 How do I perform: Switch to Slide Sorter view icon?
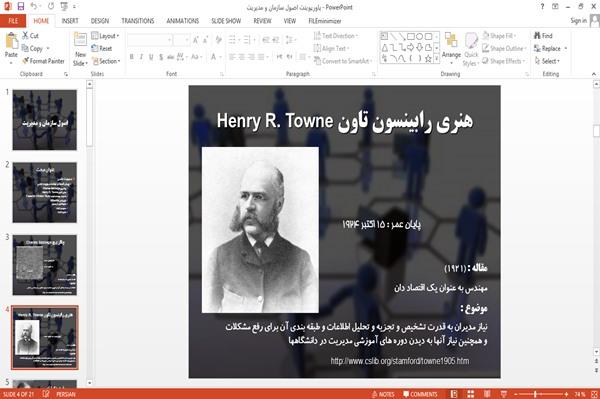(471, 394)
